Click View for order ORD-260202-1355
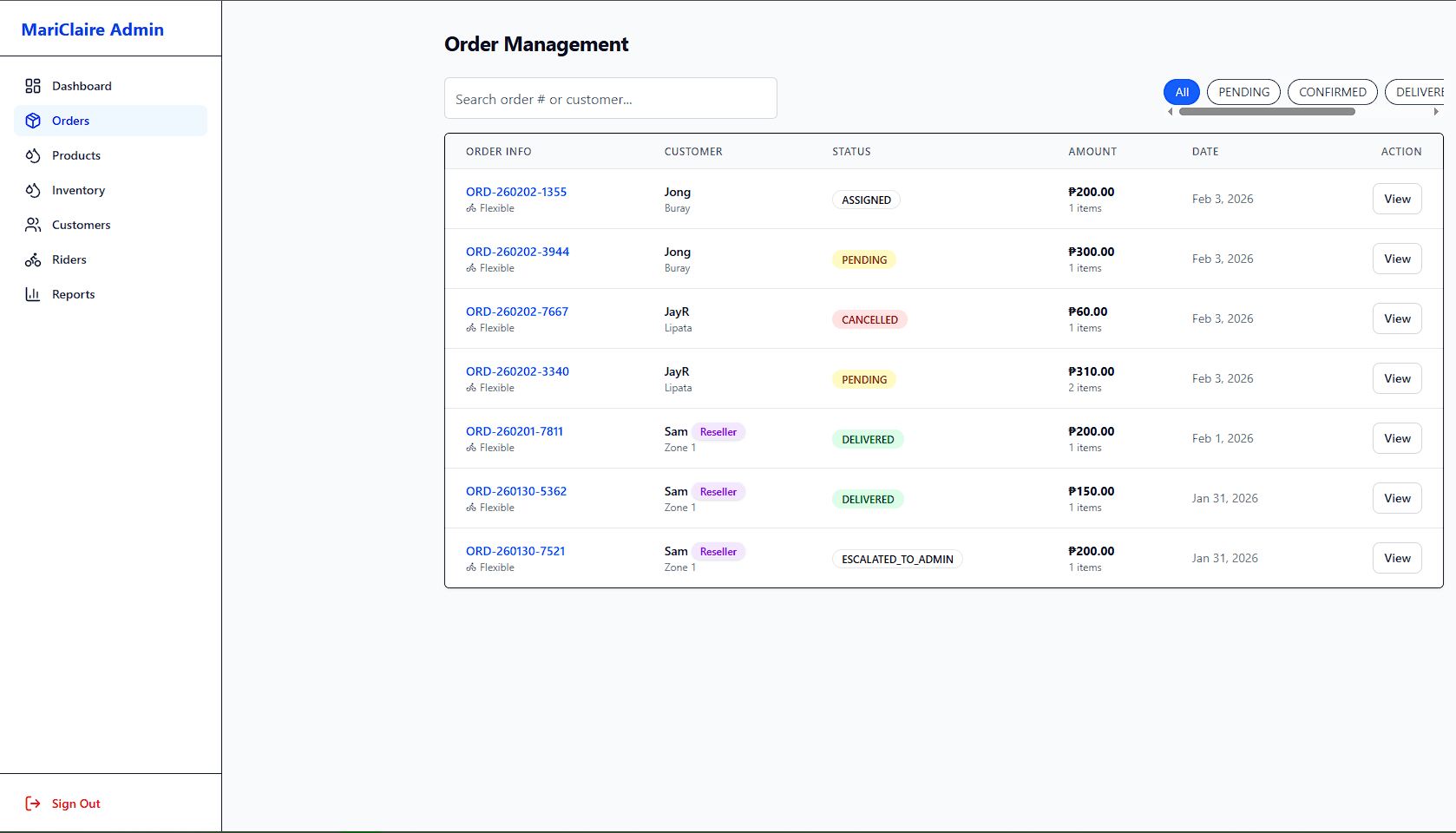The image size is (1456, 833). click(x=1397, y=199)
